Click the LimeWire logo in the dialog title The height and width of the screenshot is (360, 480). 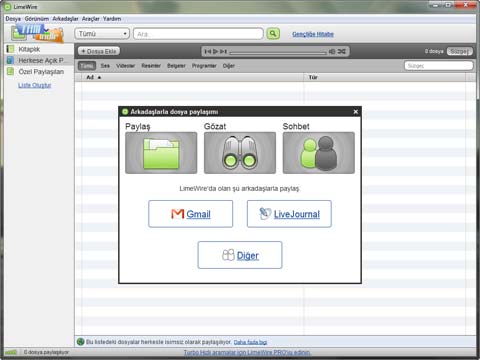click(125, 112)
